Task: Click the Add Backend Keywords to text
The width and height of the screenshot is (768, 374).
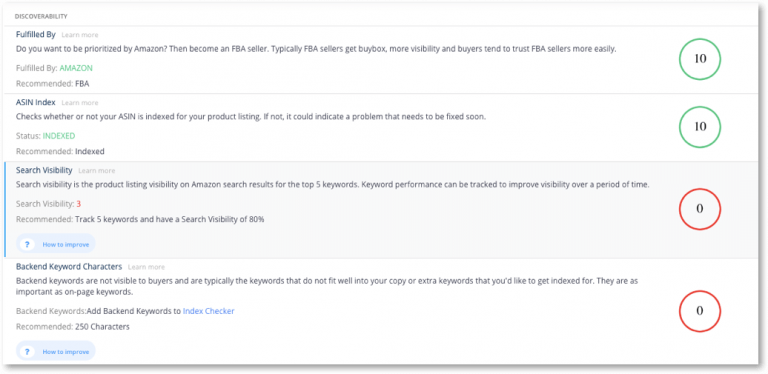Action: [133, 311]
